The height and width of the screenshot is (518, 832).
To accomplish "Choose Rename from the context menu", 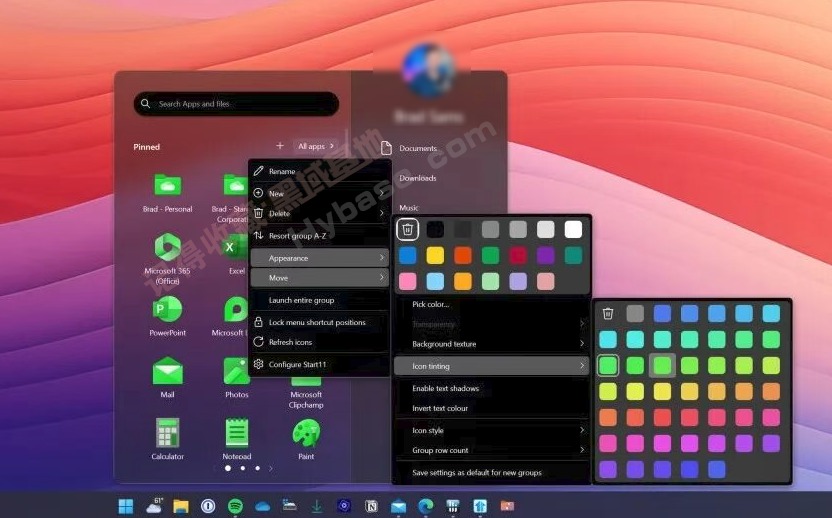I will tap(319, 171).
